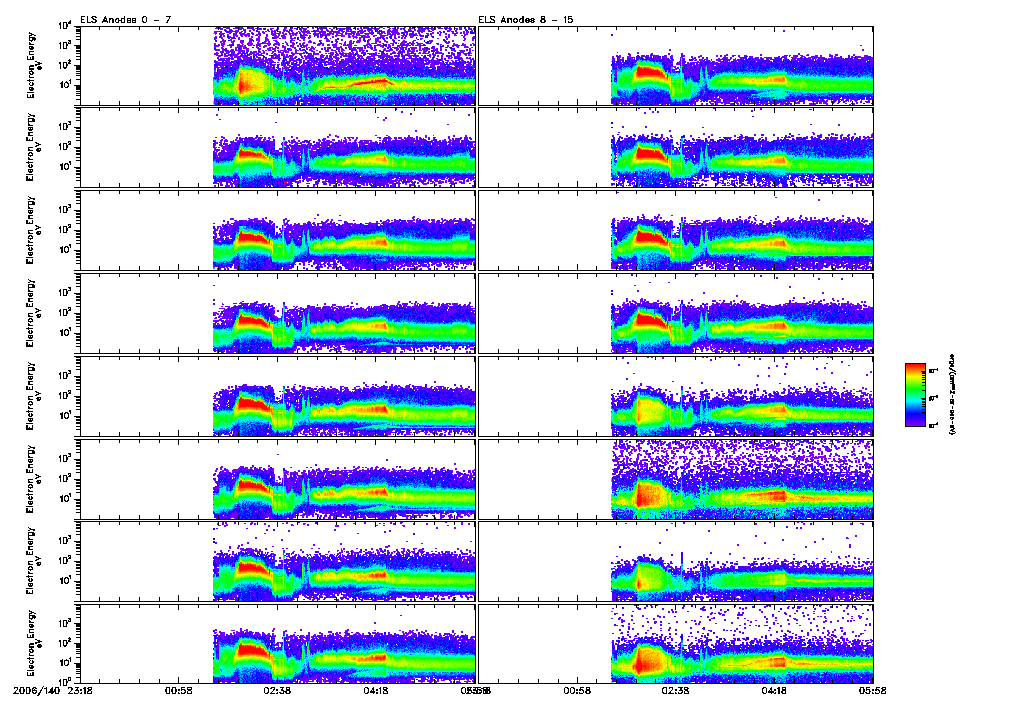
Task: Click "02:38" time label under Anodes 8 - 15 column
Action: pyautogui.click(x=675, y=690)
